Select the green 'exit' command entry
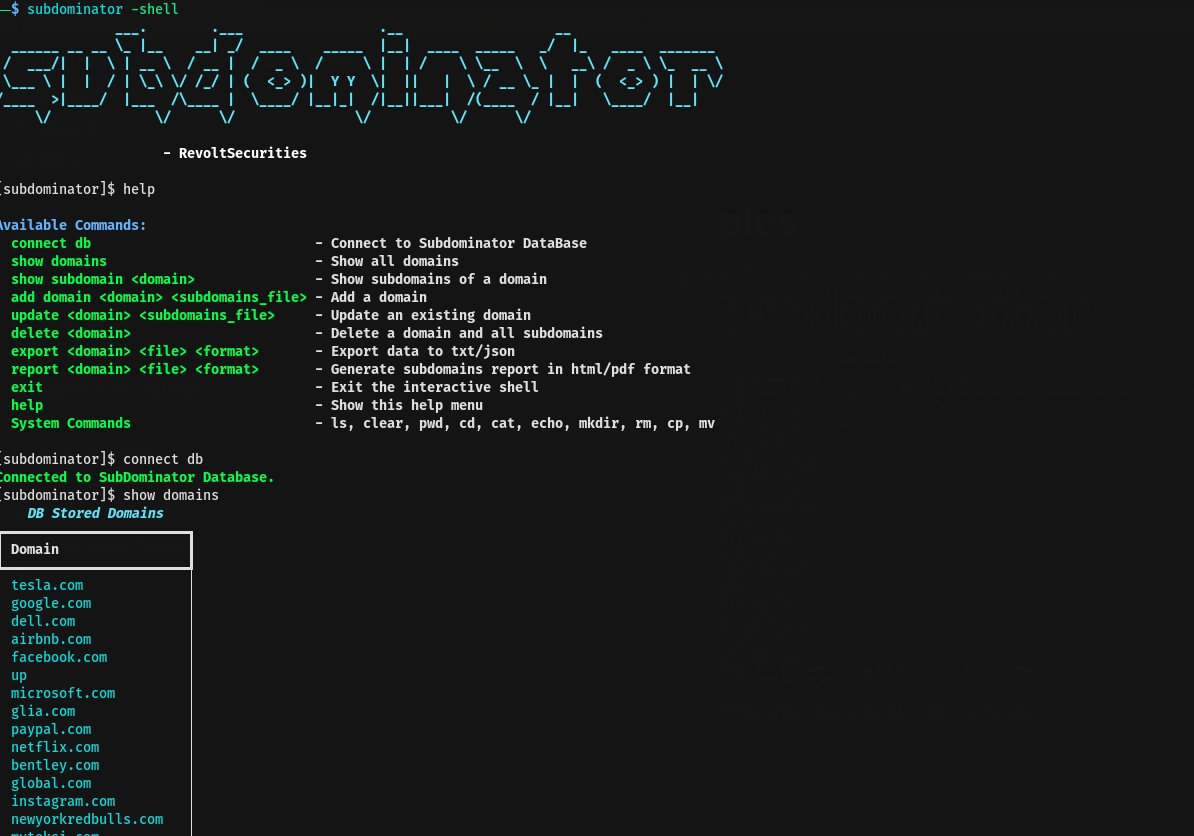The height and width of the screenshot is (836, 1194). [27, 388]
